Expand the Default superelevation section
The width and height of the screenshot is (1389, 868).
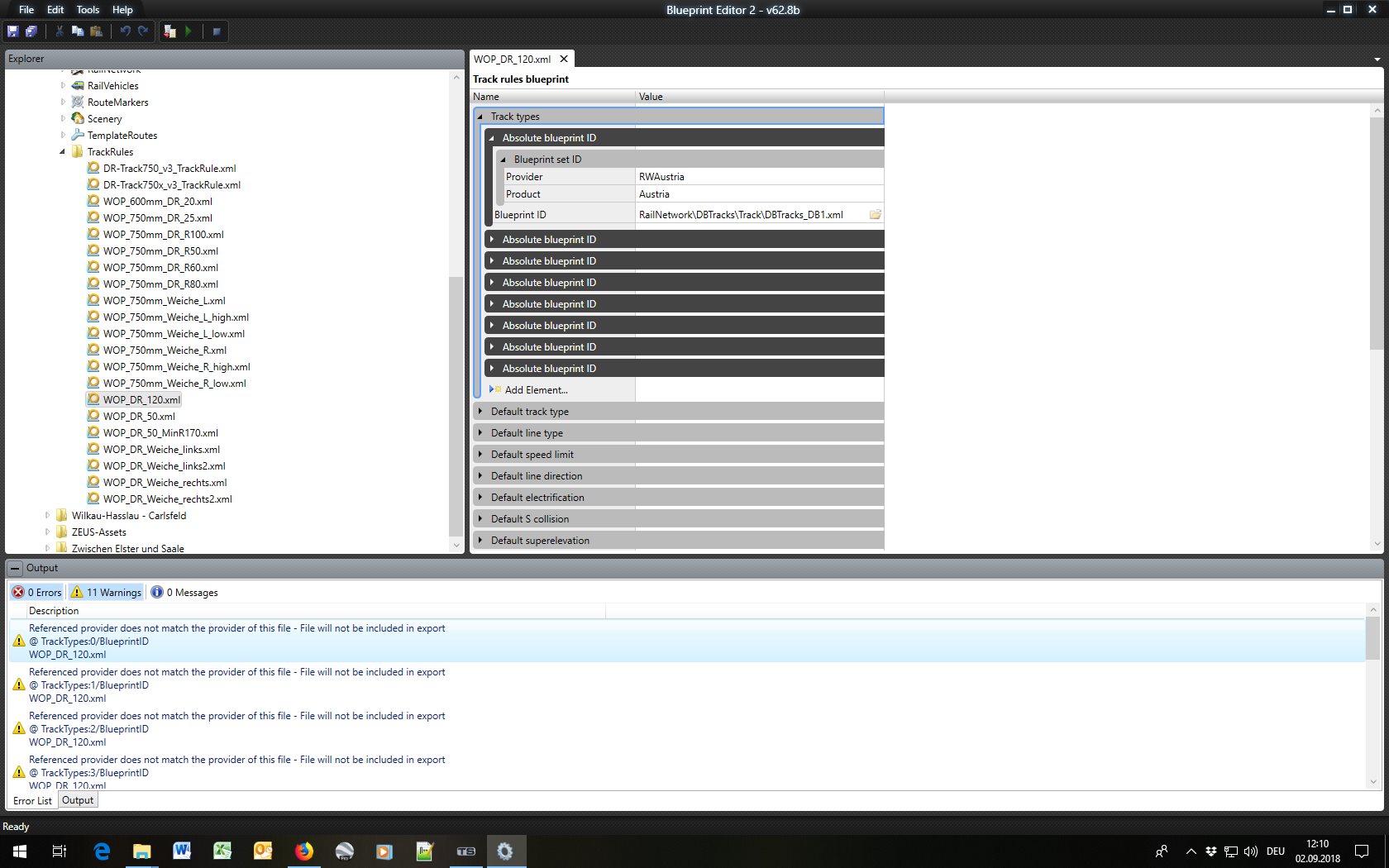pos(480,540)
